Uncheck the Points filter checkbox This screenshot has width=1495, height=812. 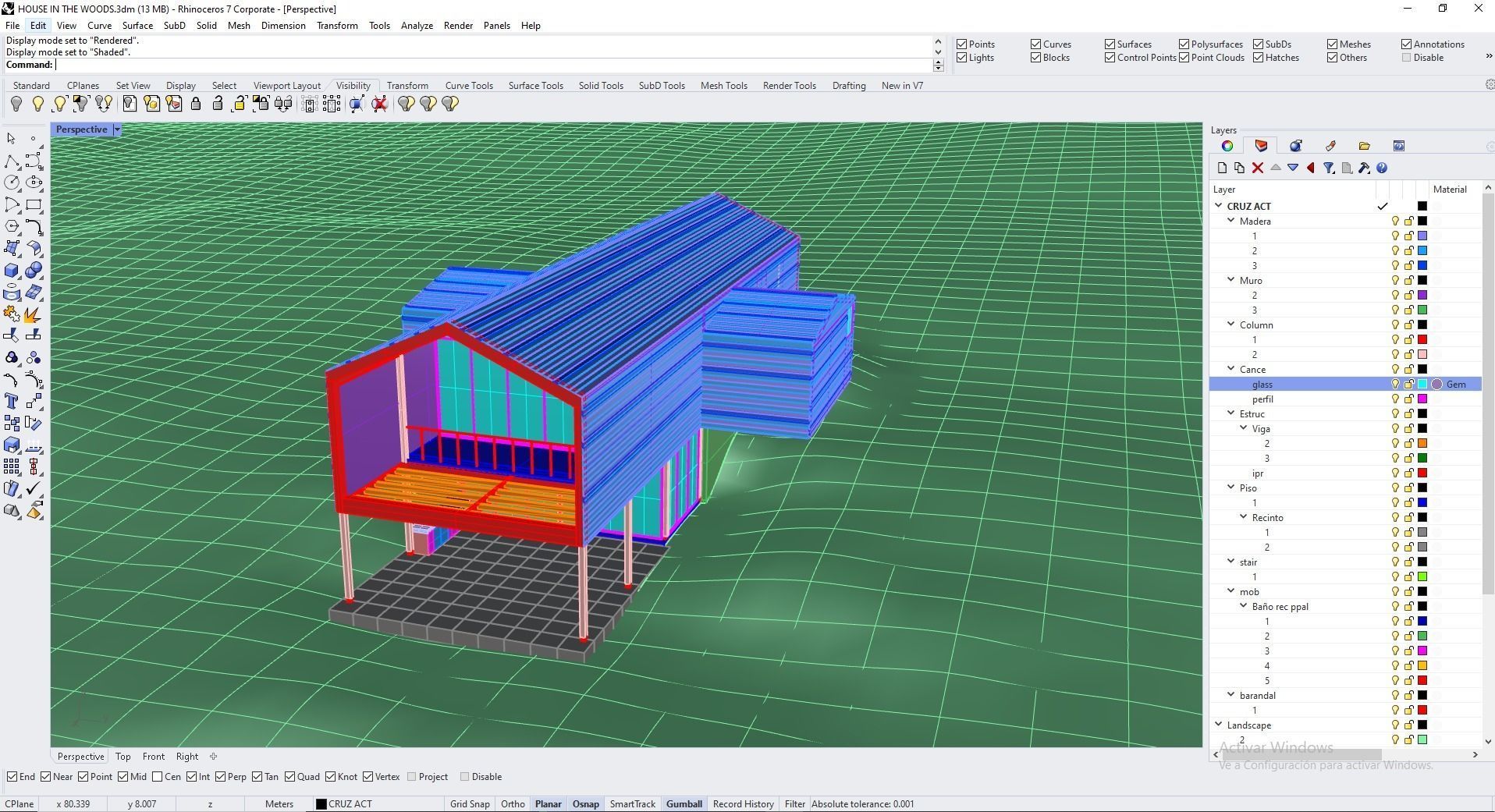point(962,44)
